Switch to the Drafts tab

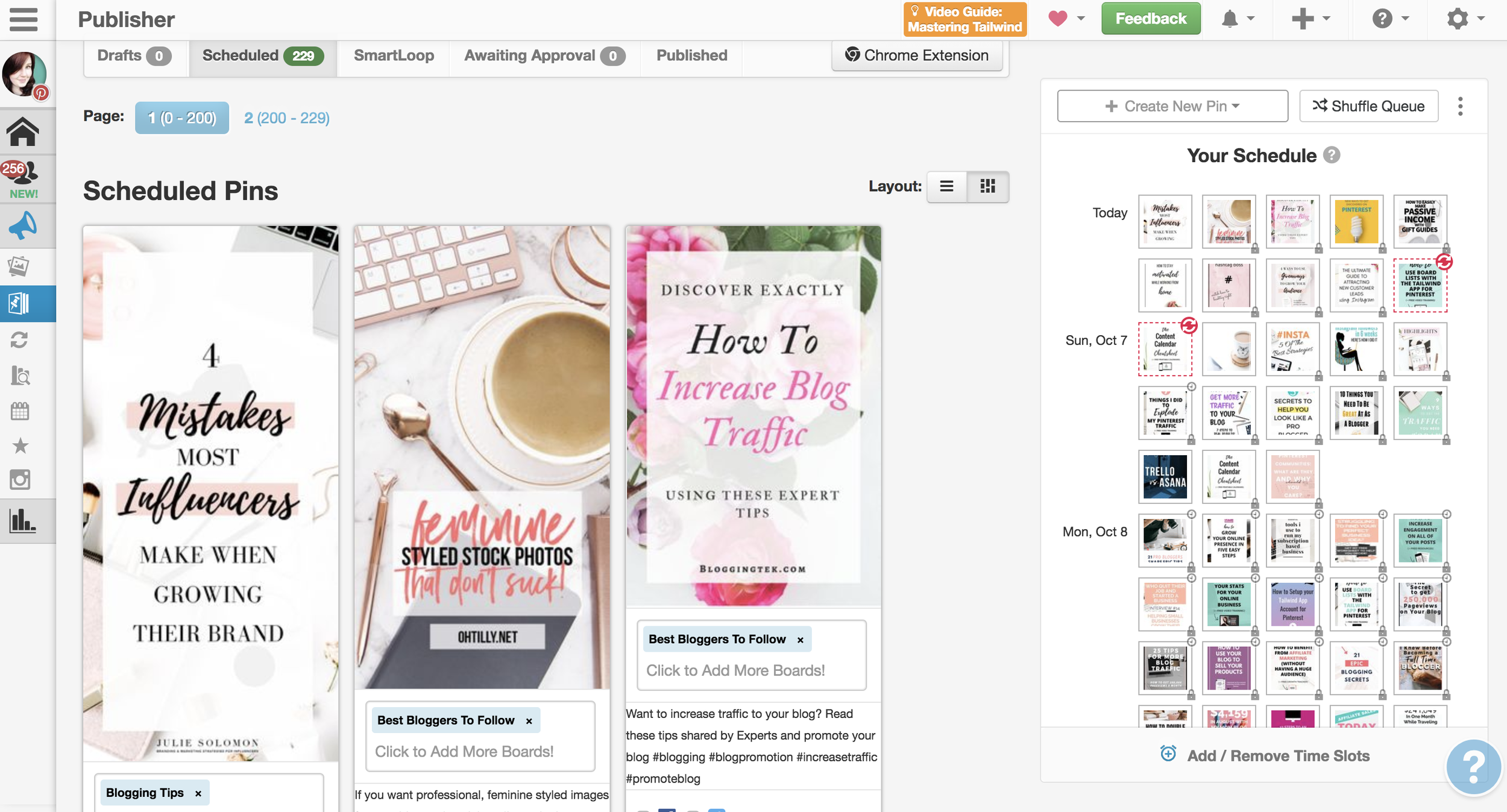pos(134,55)
